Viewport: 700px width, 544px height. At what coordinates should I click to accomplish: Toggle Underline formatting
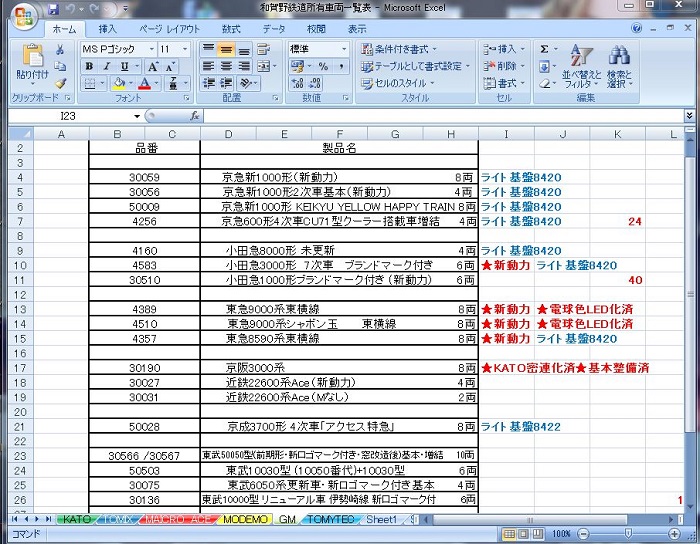point(125,66)
